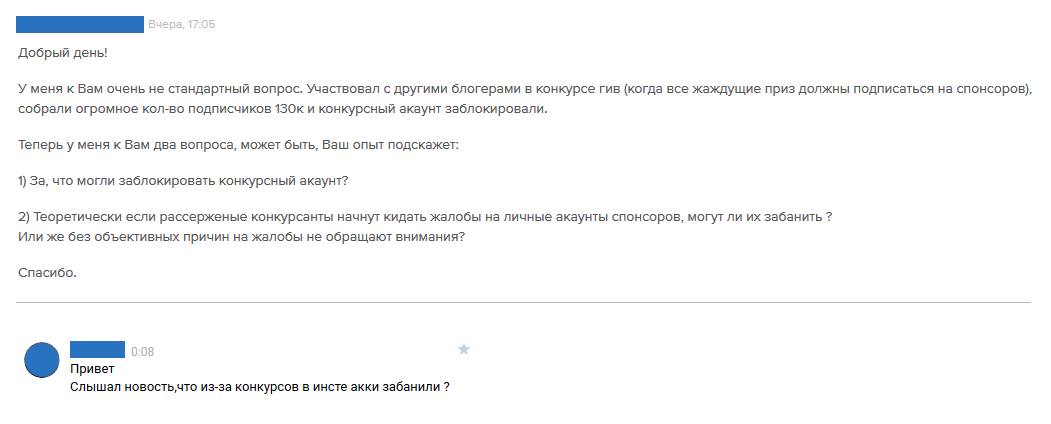Click the line Или же без объективных причин

coord(241,236)
